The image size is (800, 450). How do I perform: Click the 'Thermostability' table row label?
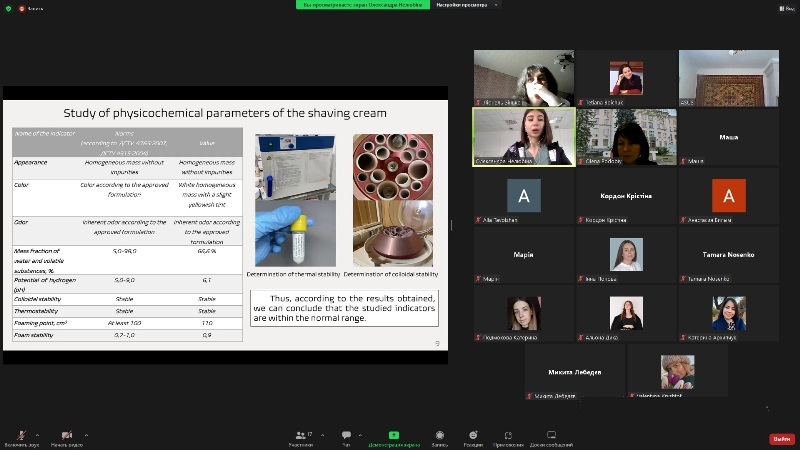pos(36,311)
